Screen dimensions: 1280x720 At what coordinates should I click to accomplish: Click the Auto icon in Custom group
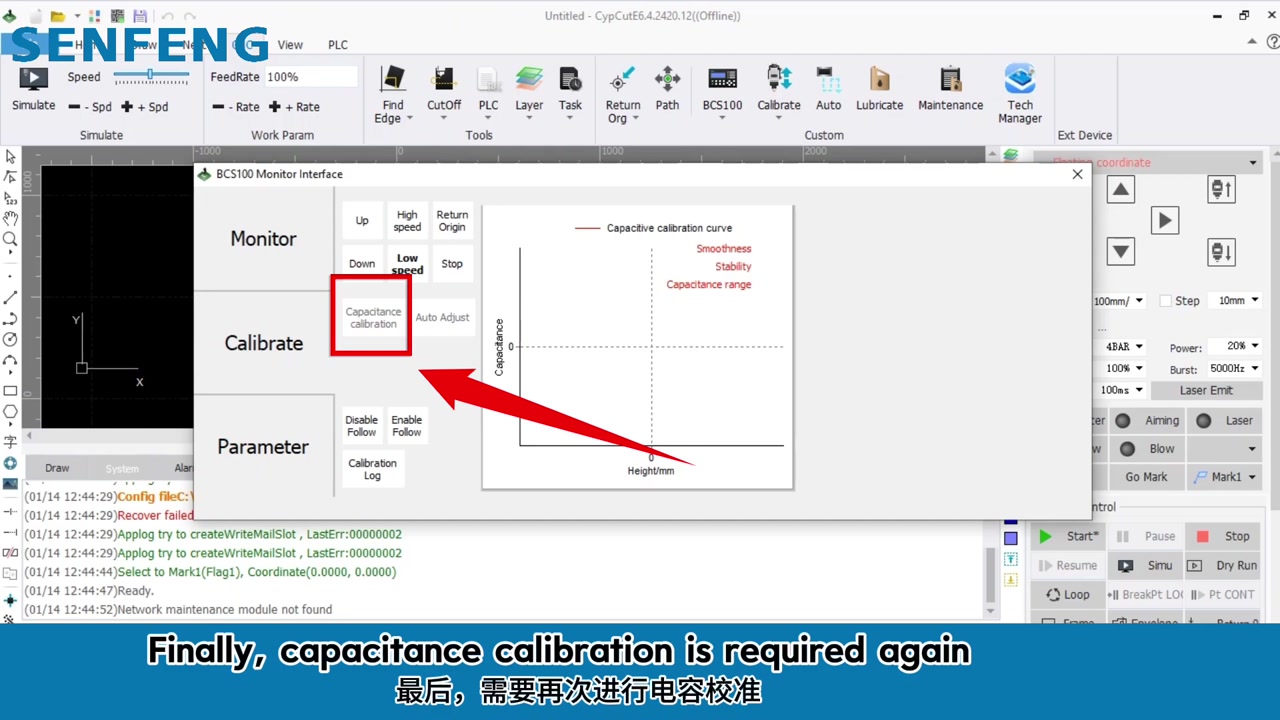pos(828,88)
